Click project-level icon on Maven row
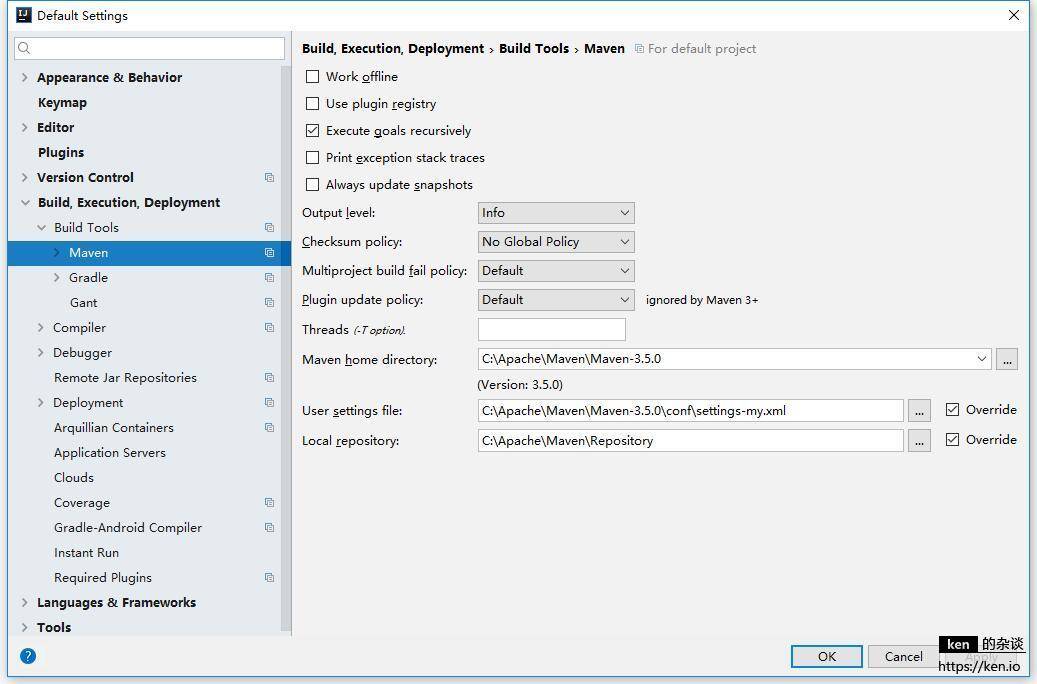The image size is (1037, 684). [x=269, y=253]
